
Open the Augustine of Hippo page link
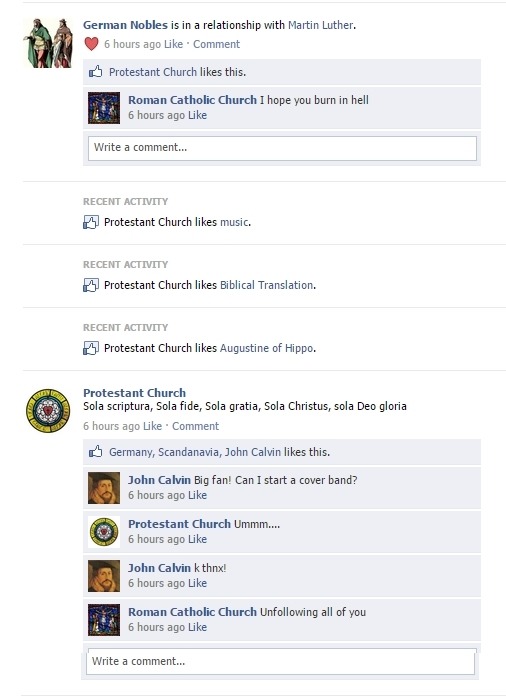pyautogui.click(x=267, y=348)
